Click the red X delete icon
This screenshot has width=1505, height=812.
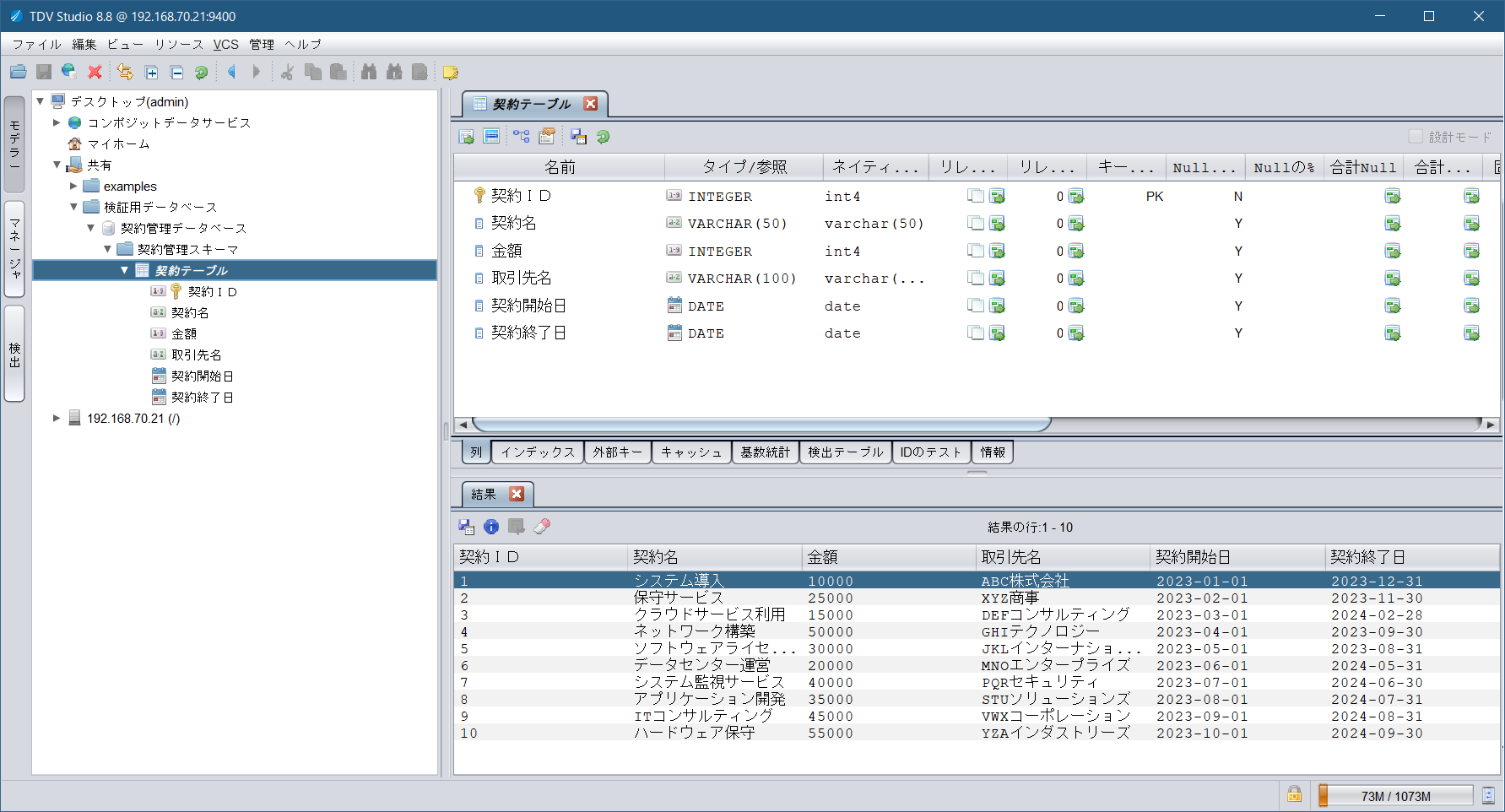(x=95, y=73)
